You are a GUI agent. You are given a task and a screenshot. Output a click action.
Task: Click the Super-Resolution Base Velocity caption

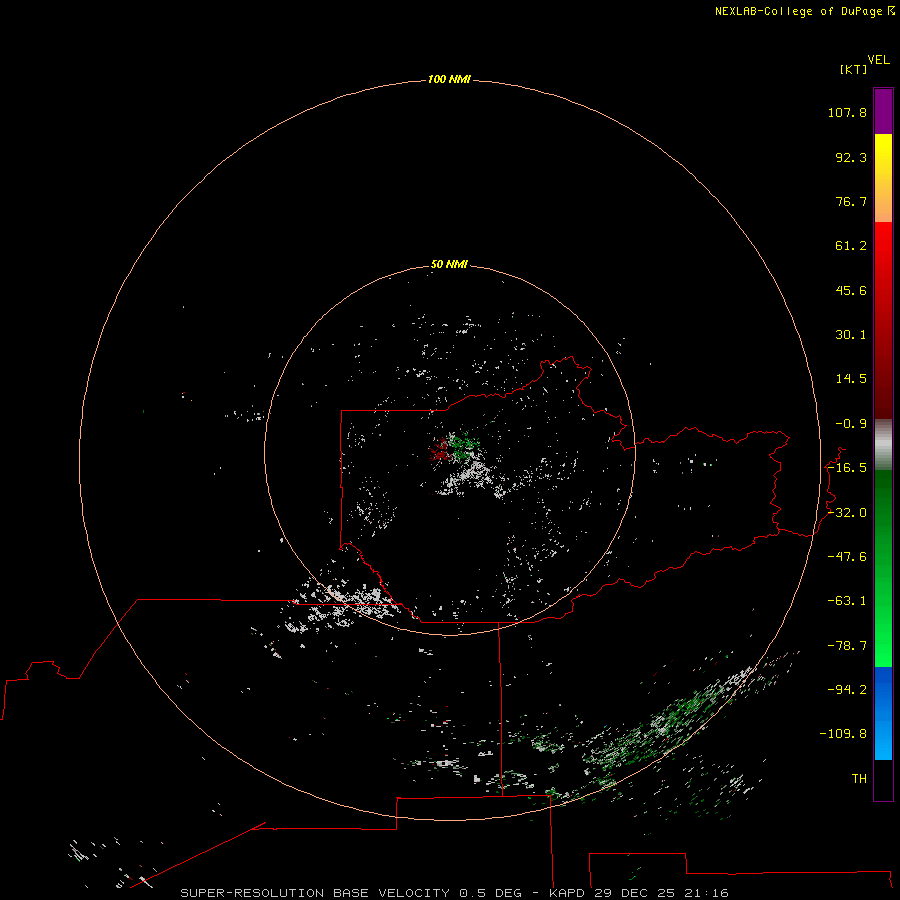coord(454,893)
